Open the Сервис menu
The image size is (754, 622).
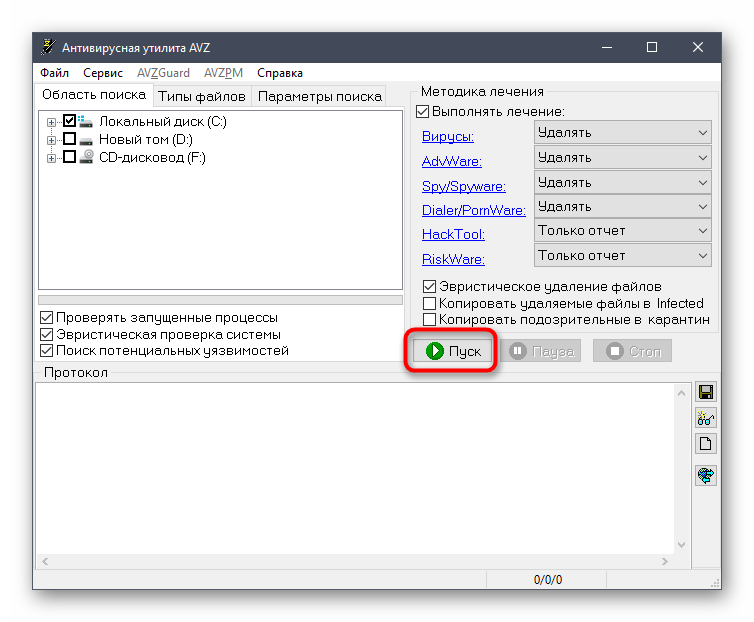click(102, 73)
